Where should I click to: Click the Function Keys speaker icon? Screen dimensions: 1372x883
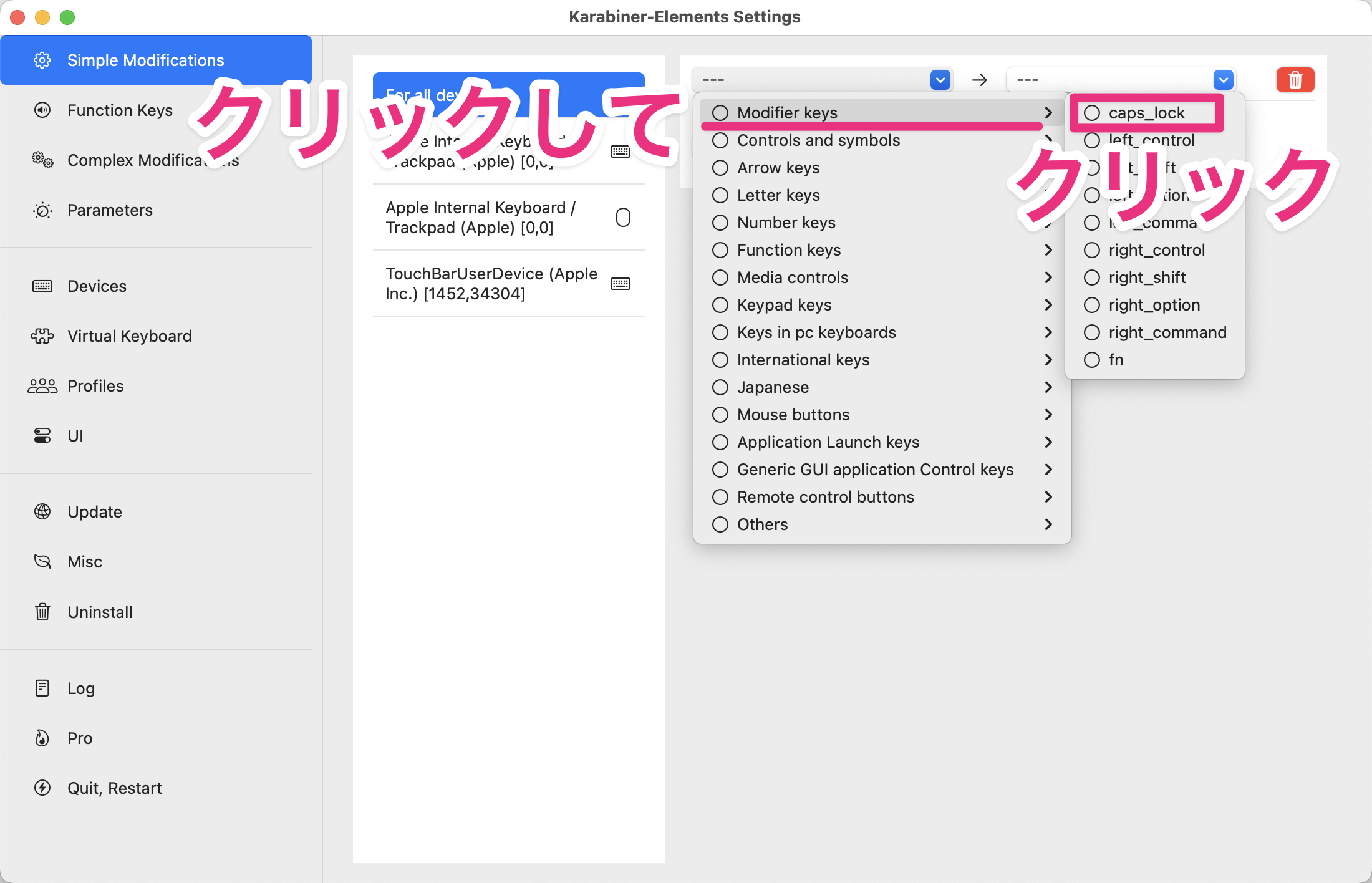tap(42, 110)
